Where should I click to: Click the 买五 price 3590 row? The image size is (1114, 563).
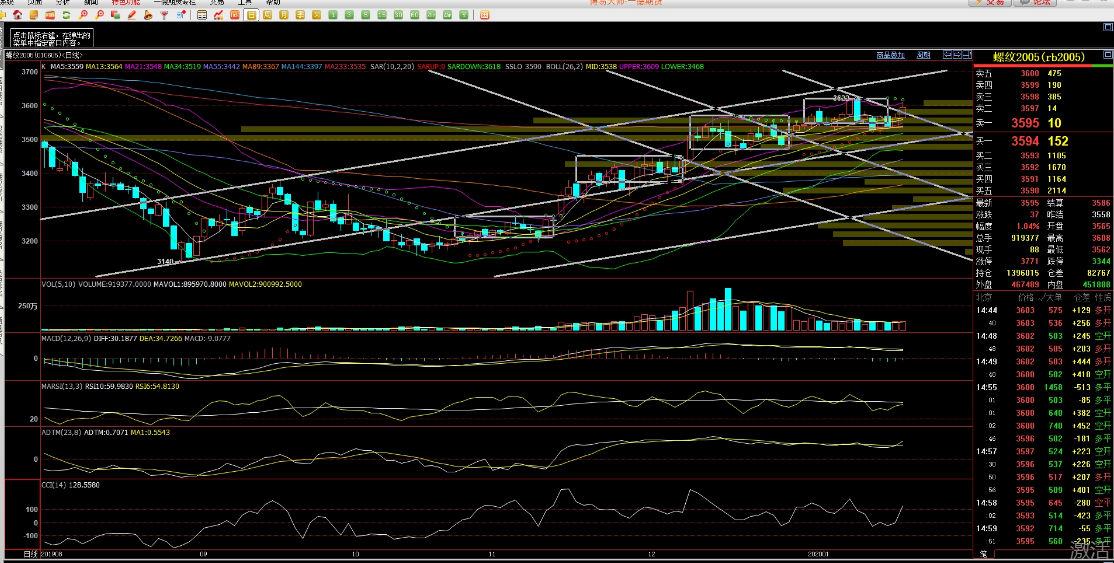point(1043,191)
